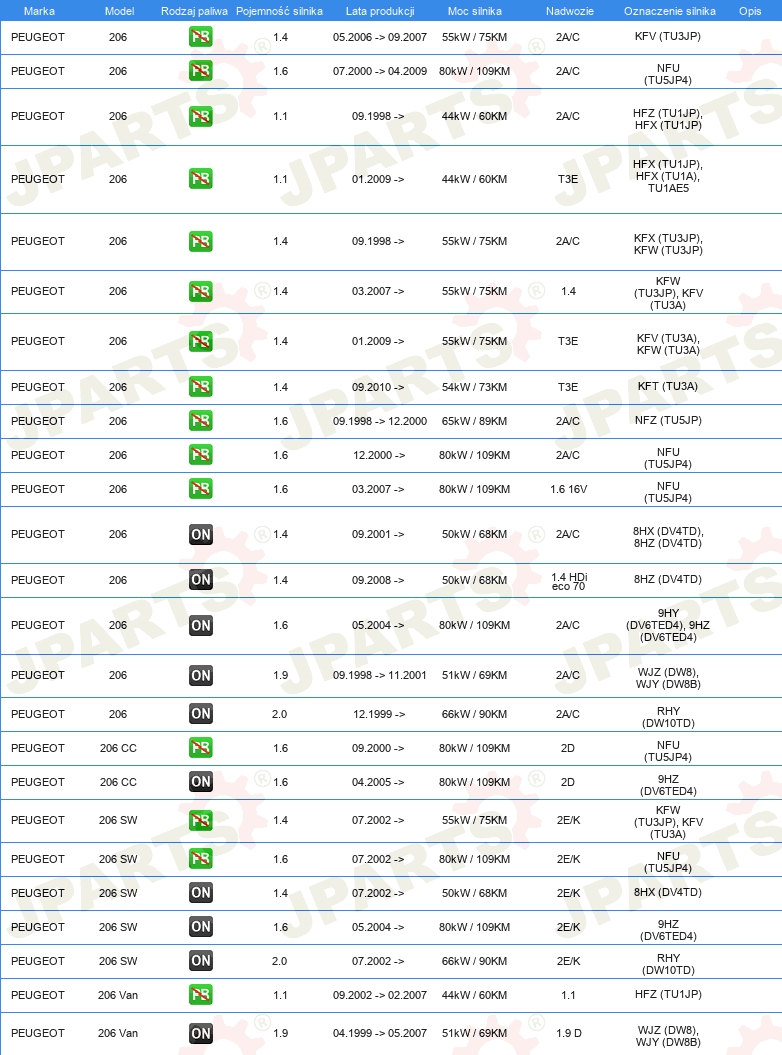The width and height of the screenshot is (782, 1055).
Task: Click the PB fuel icon in the 05.2006 -> 09.2007 row
Action: point(201,37)
